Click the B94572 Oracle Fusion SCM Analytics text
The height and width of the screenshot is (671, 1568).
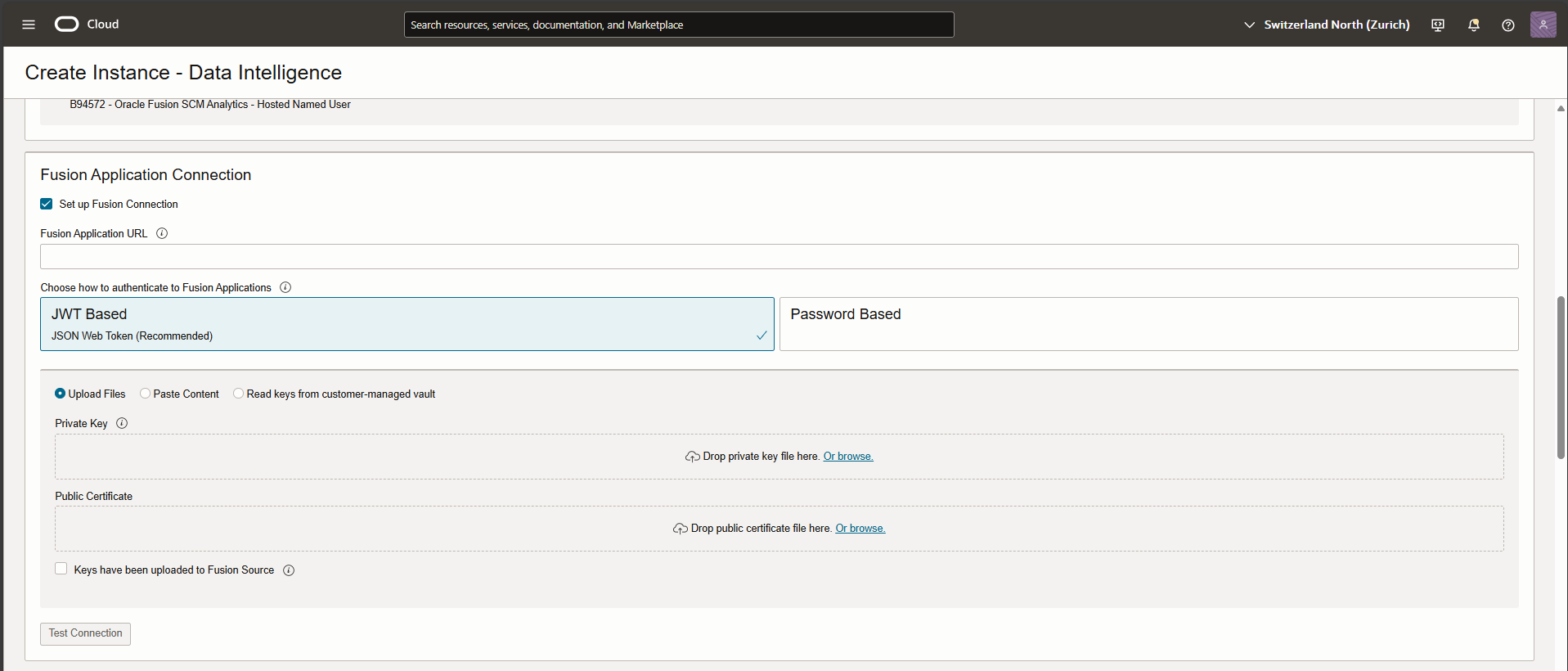210,105
